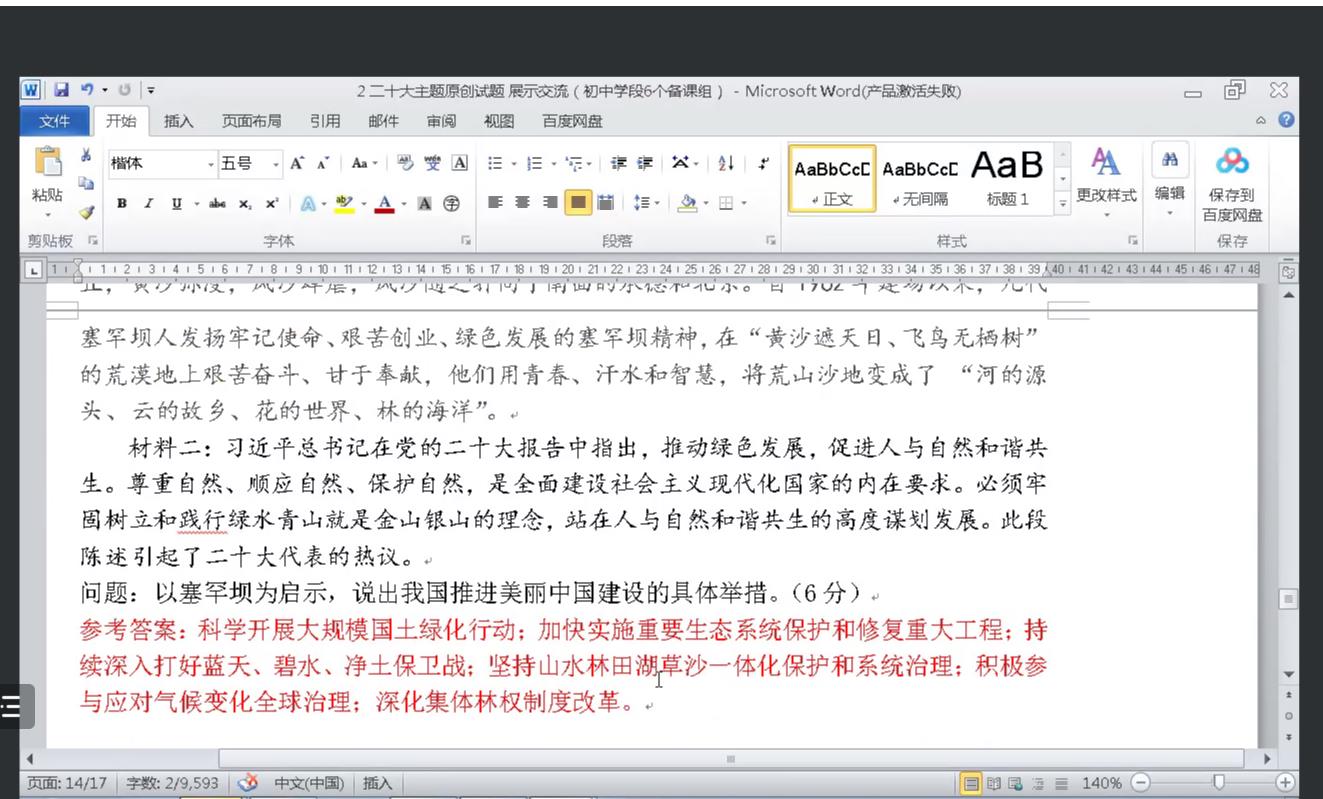Click the zoom slider in status bar
The height and width of the screenshot is (799, 1323).
coord(1218,783)
